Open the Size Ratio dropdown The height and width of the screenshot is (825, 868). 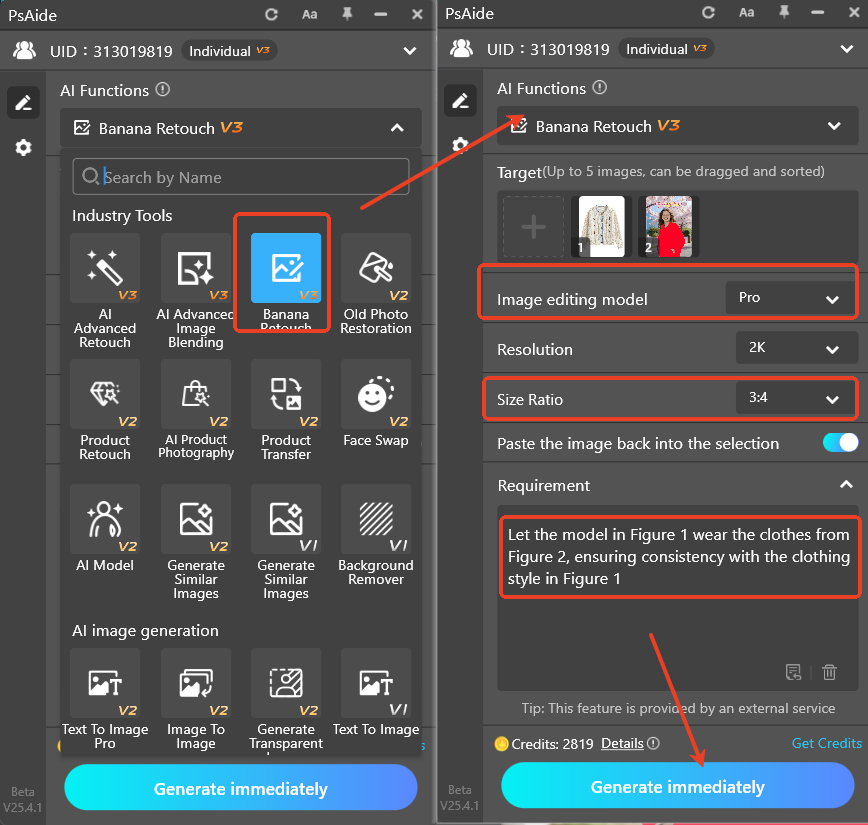click(x=797, y=398)
